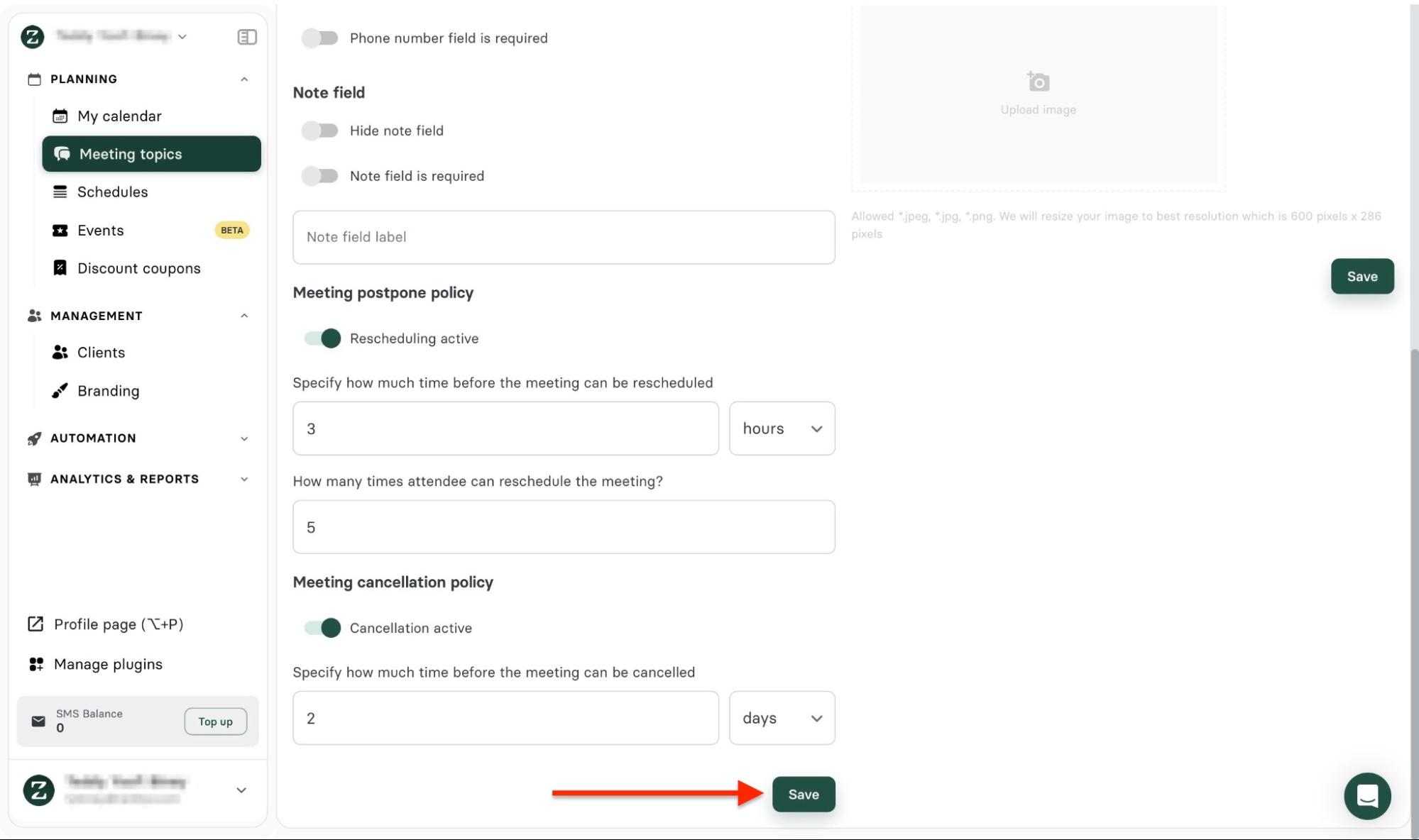This screenshot has height=840, width=1419.
Task: Open Schedules in the sidebar
Action: [x=112, y=192]
